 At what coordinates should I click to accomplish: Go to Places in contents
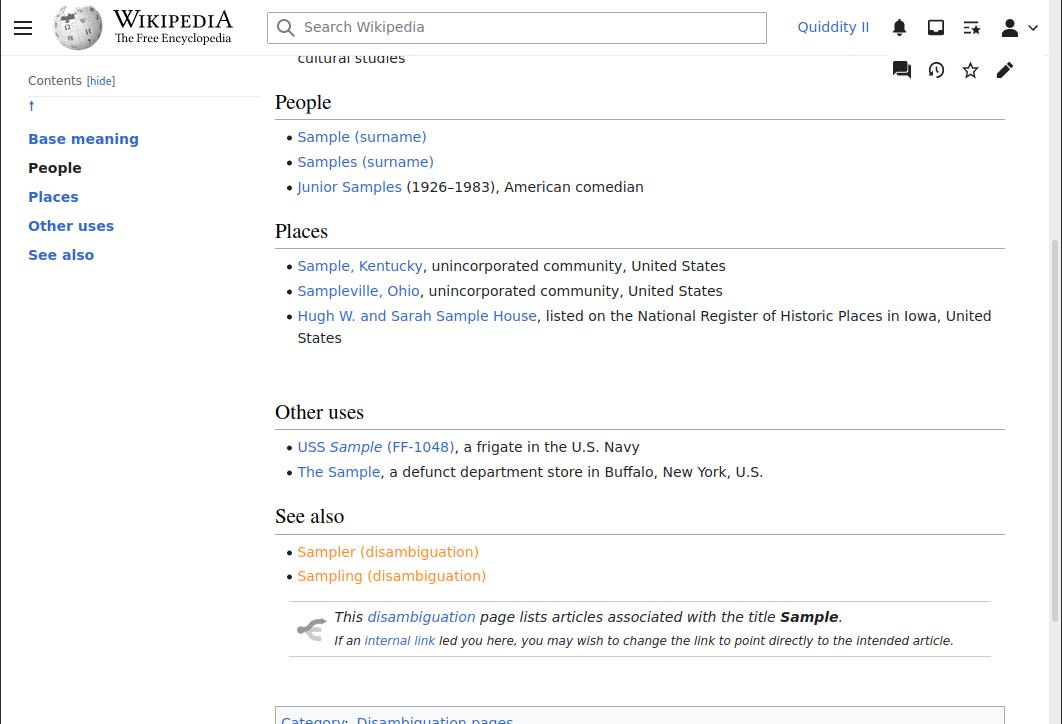pos(54,197)
